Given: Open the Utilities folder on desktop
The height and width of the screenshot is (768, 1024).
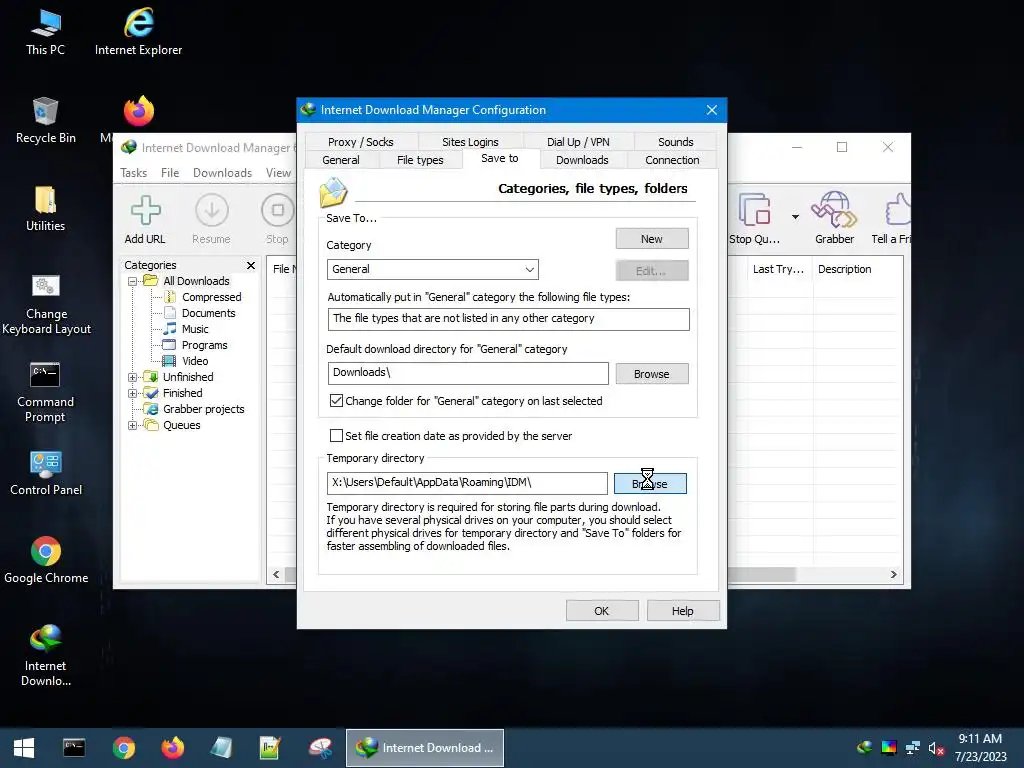Looking at the screenshot, I should pos(45,208).
